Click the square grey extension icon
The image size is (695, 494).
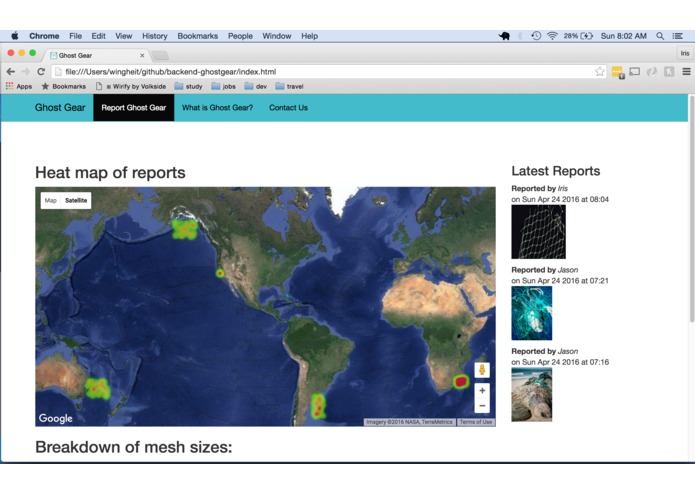tap(669, 71)
